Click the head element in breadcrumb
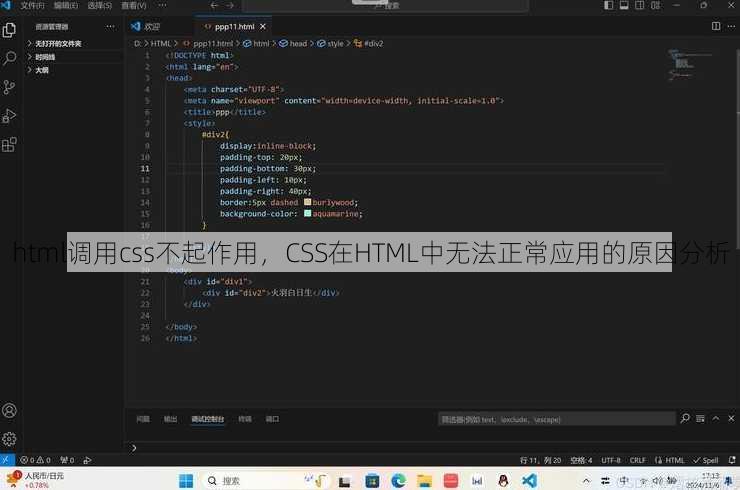The image size is (740, 490). pos(298,43)
